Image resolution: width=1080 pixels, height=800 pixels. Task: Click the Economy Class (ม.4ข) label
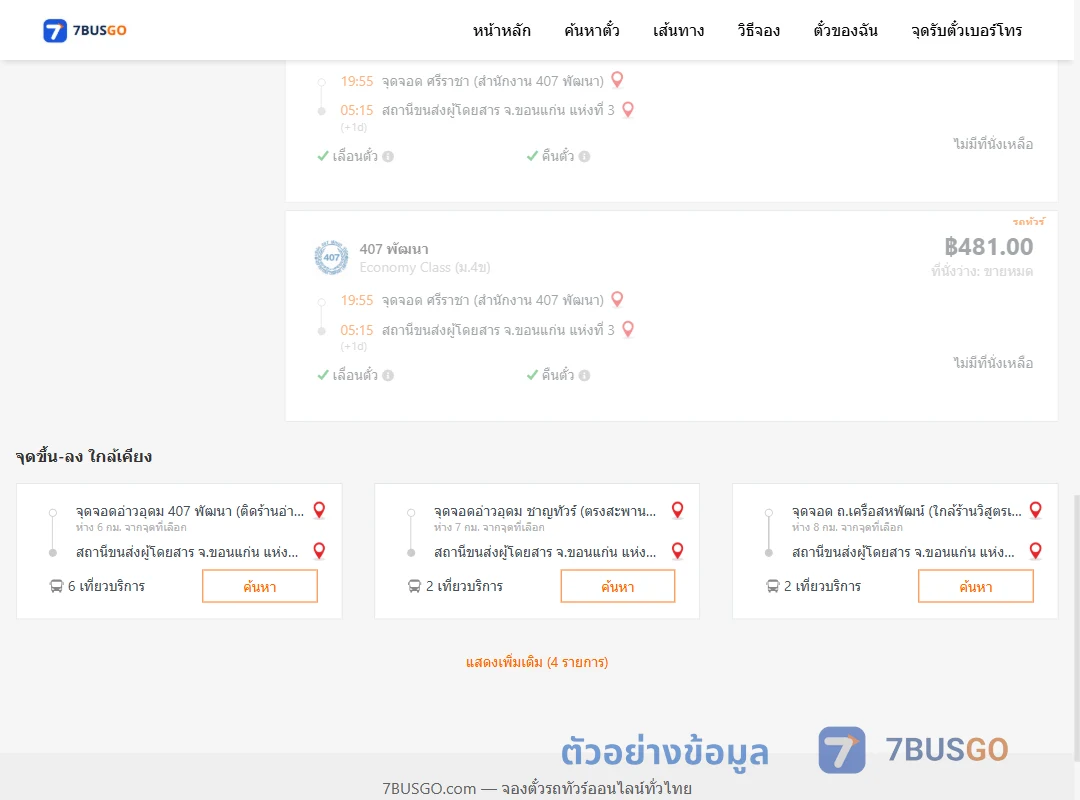pos(425,267)
